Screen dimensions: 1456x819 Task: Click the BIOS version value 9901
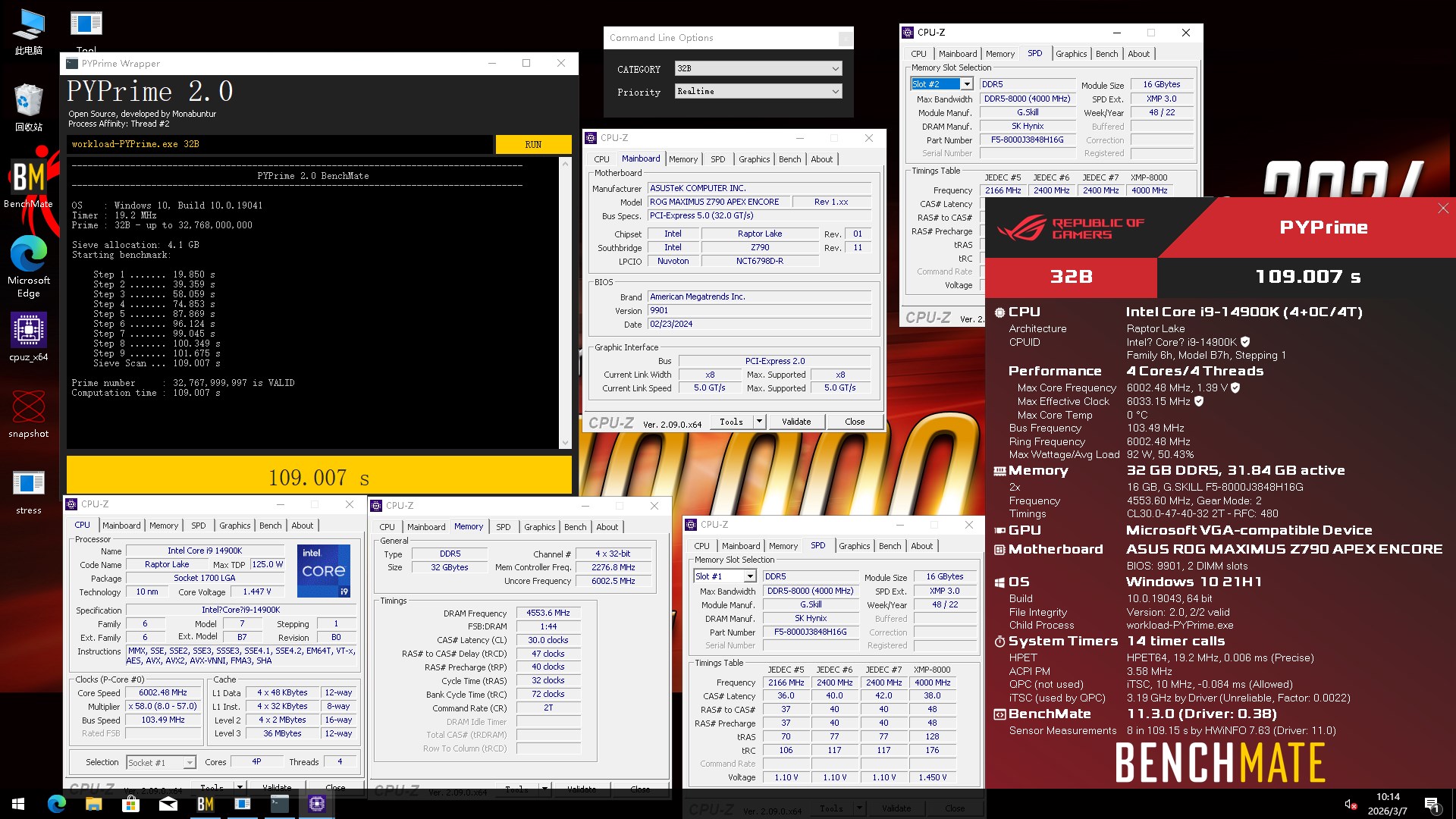tap(760, 310)
